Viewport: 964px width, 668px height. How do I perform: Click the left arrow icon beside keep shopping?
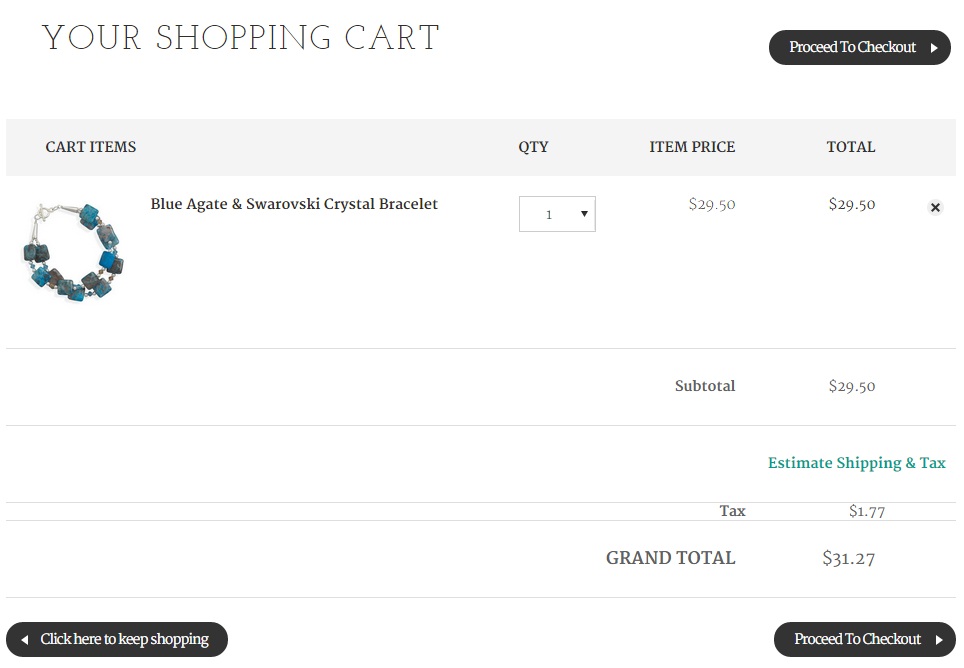pos(24,640)
